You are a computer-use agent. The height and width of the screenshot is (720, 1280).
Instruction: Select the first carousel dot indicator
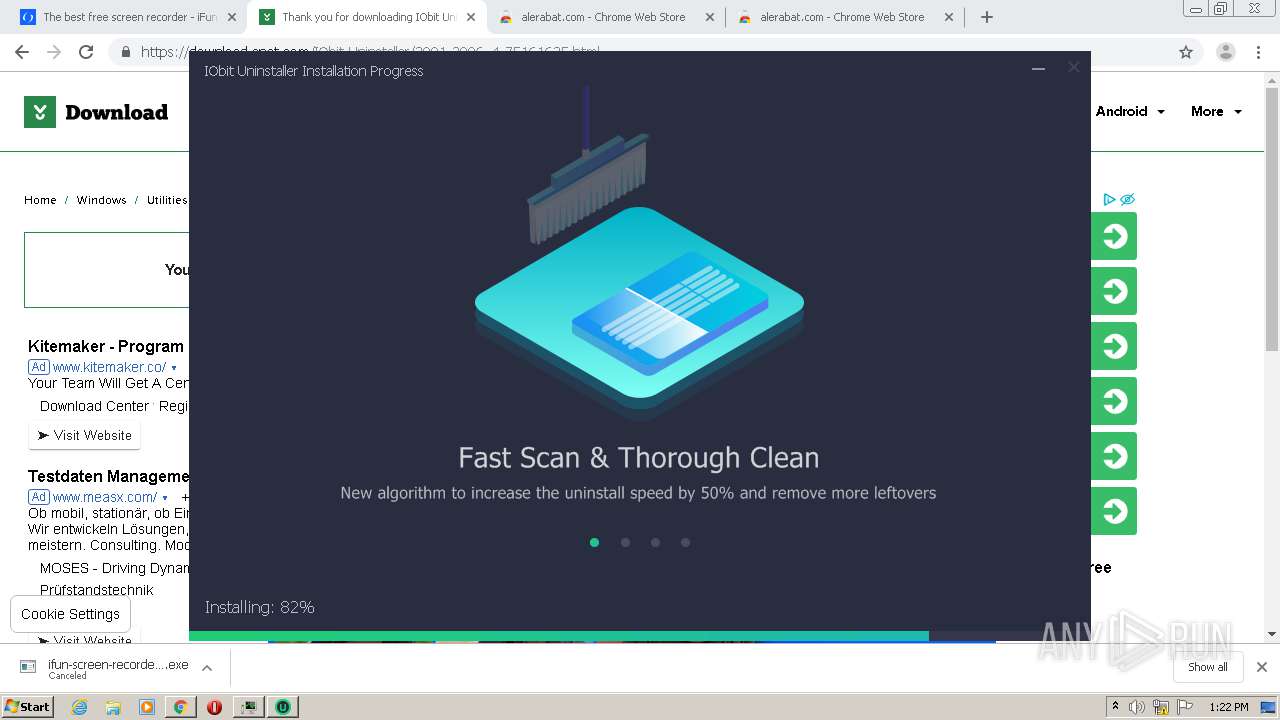point(595,542)
